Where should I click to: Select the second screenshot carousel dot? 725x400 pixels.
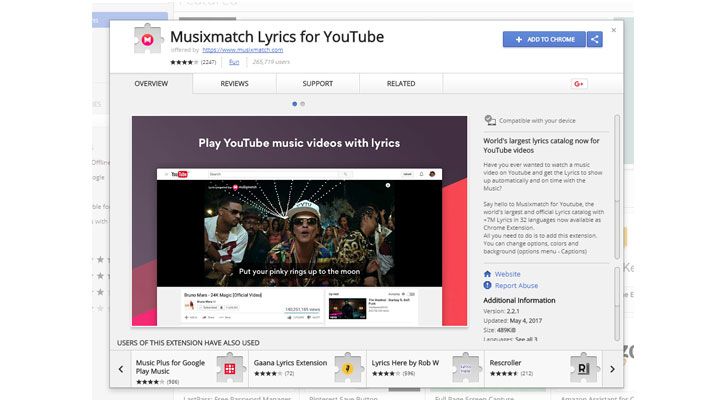click(x=302, y=104)
